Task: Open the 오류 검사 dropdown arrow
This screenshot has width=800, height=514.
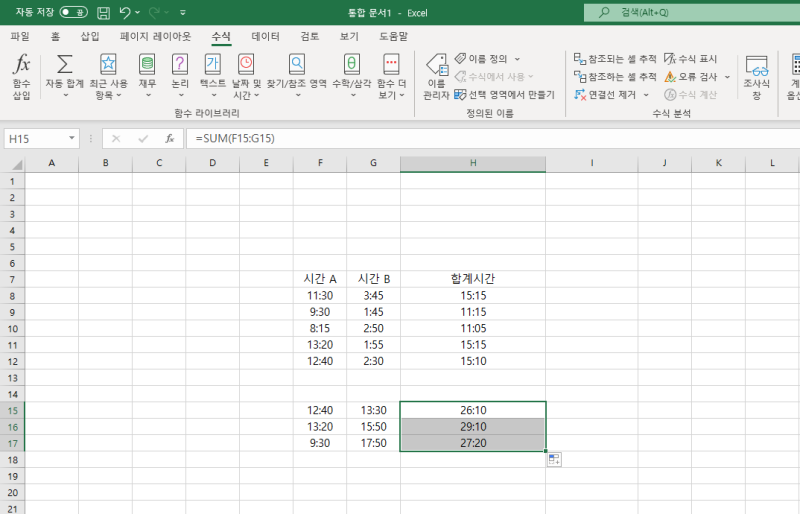Action: click(x=727, y=77)
